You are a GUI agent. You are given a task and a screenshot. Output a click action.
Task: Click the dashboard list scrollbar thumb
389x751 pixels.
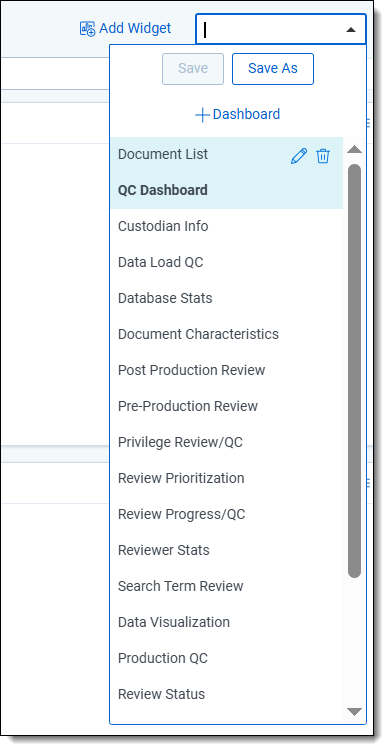[x=354, y=371]
